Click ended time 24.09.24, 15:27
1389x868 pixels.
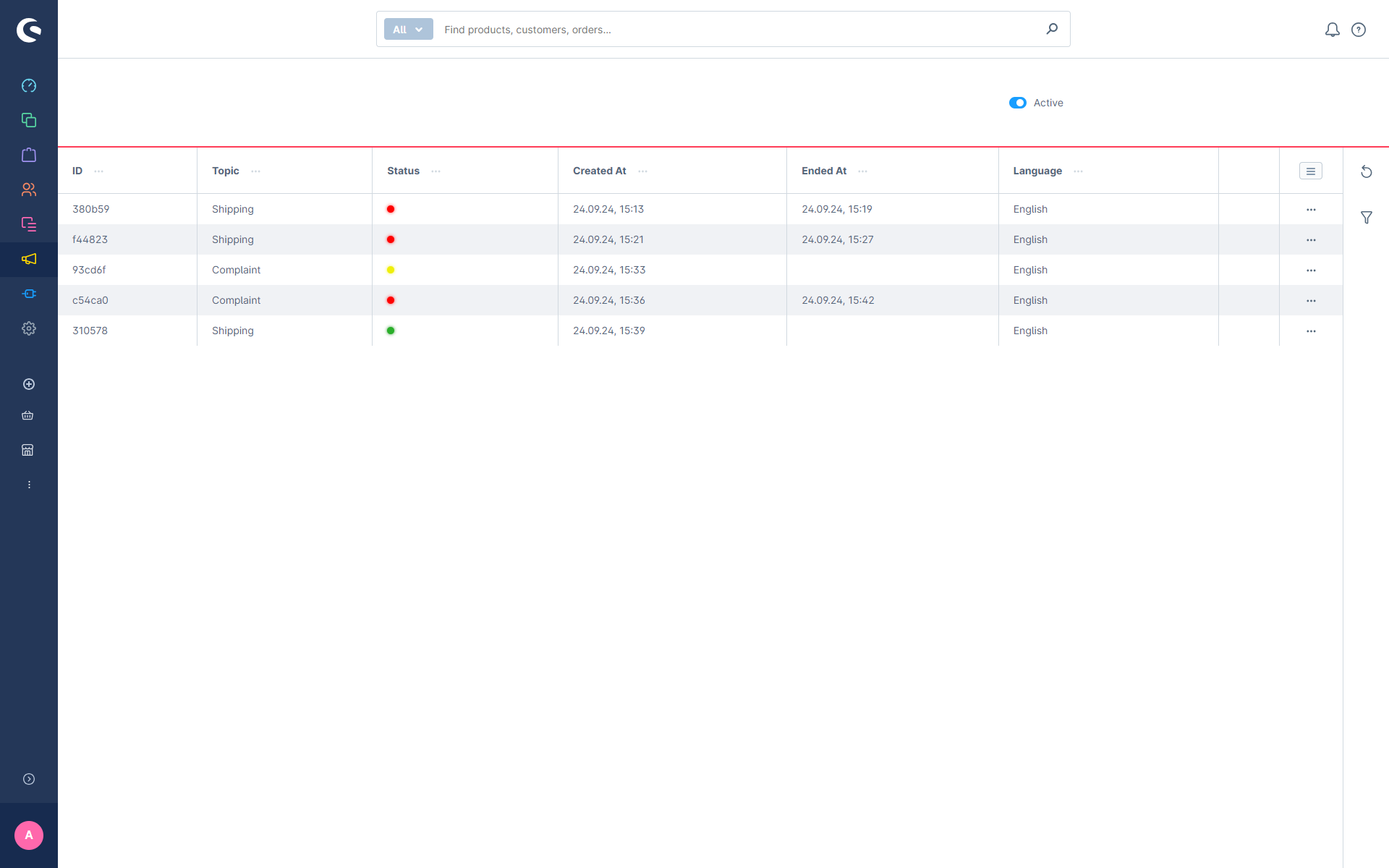838,239
